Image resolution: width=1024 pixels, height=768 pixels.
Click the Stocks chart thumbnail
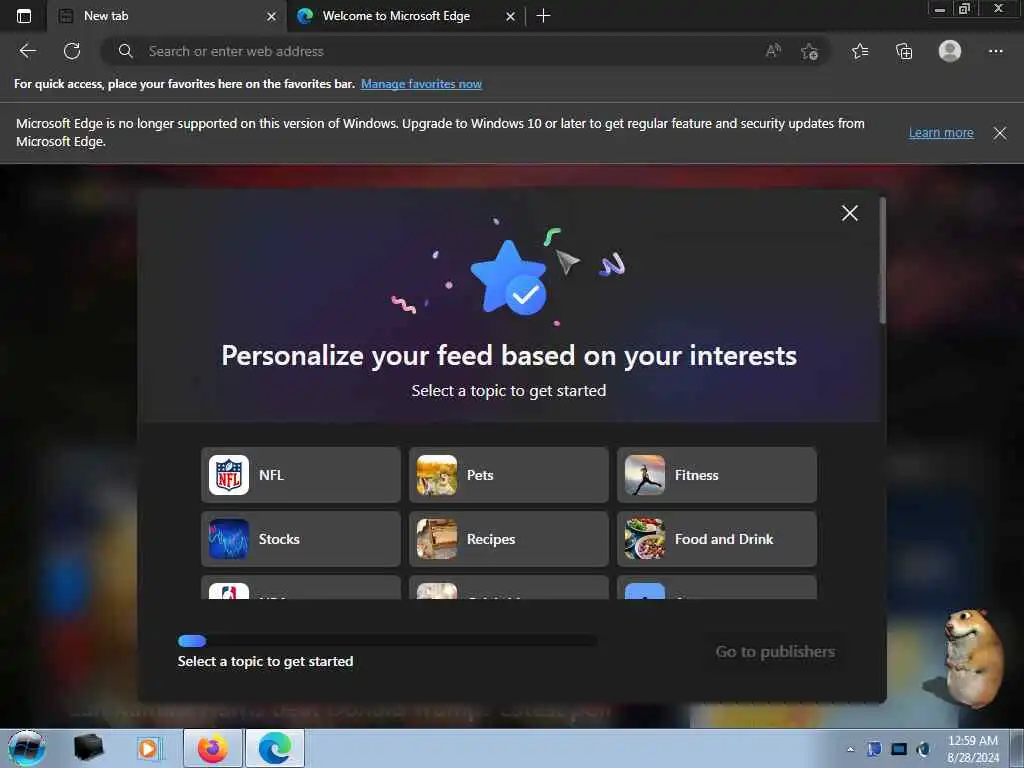[x=229, y=539]
